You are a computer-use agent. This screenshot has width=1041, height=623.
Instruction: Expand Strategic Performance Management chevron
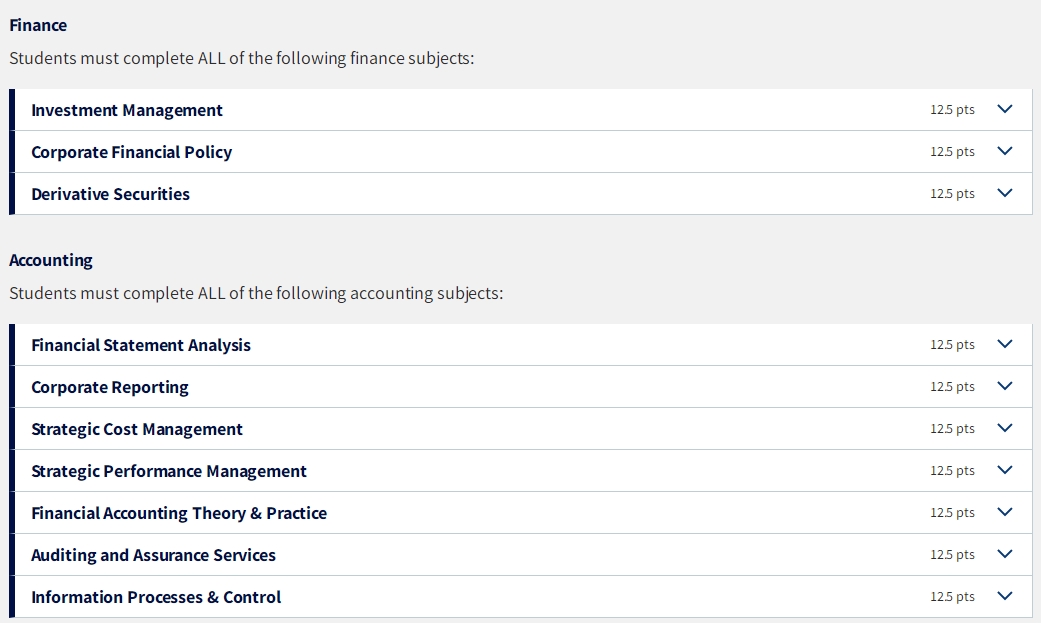click(x=1005, y=470)
